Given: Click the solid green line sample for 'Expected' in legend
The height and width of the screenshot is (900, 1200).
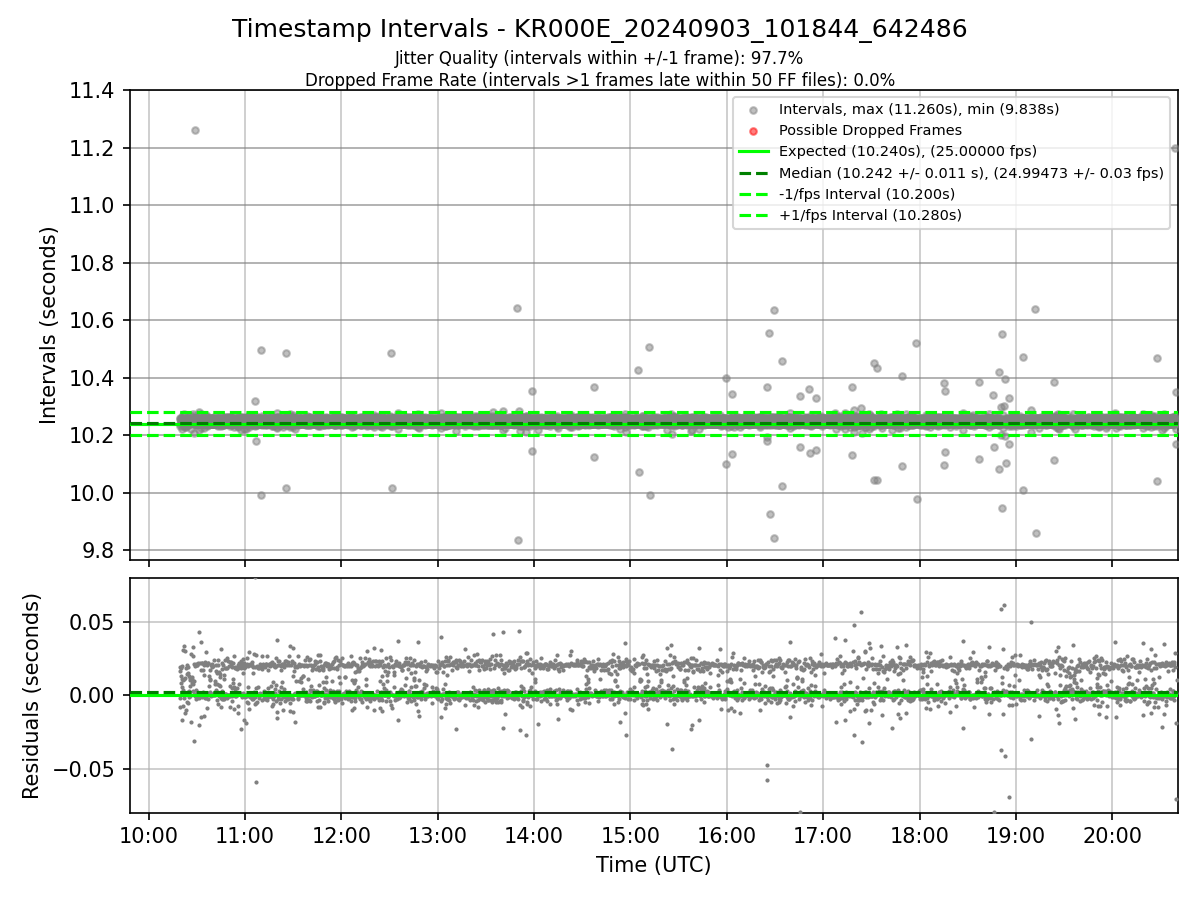Looking at the screenshot, I should (753, 152).
